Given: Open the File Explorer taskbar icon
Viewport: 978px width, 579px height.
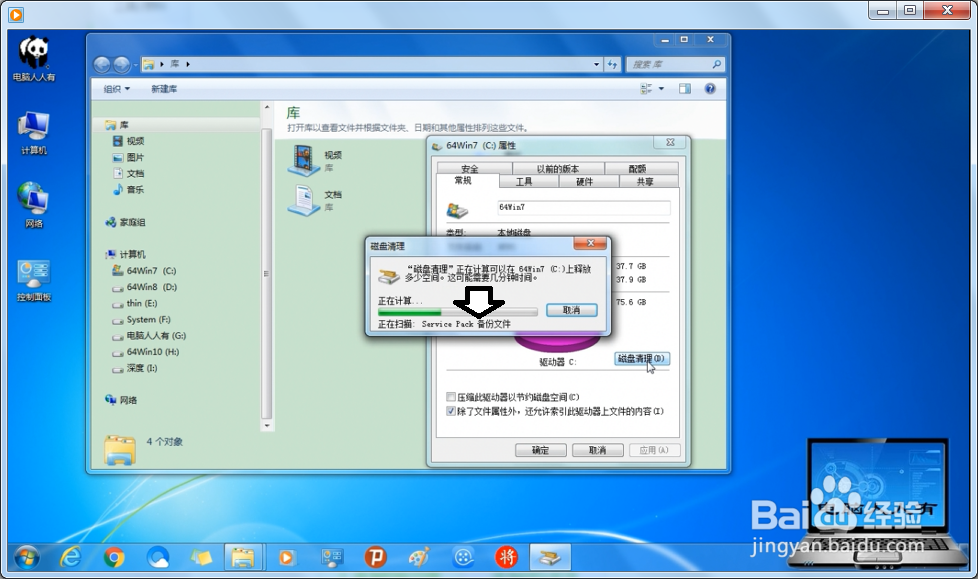Looking at the screenshot, I should [243, 557].
